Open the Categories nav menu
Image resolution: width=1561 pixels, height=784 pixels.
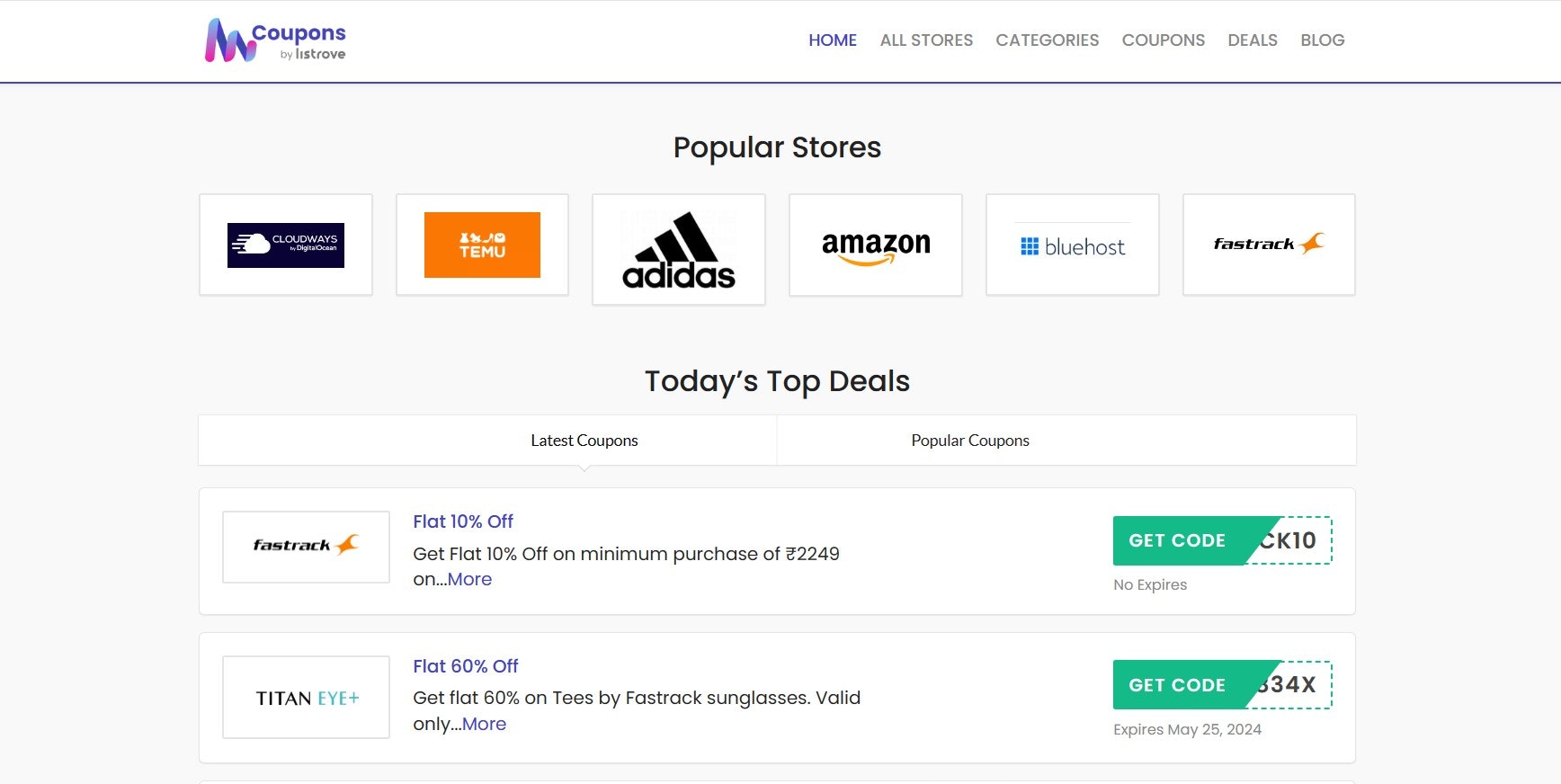(x=1048, y=40)
